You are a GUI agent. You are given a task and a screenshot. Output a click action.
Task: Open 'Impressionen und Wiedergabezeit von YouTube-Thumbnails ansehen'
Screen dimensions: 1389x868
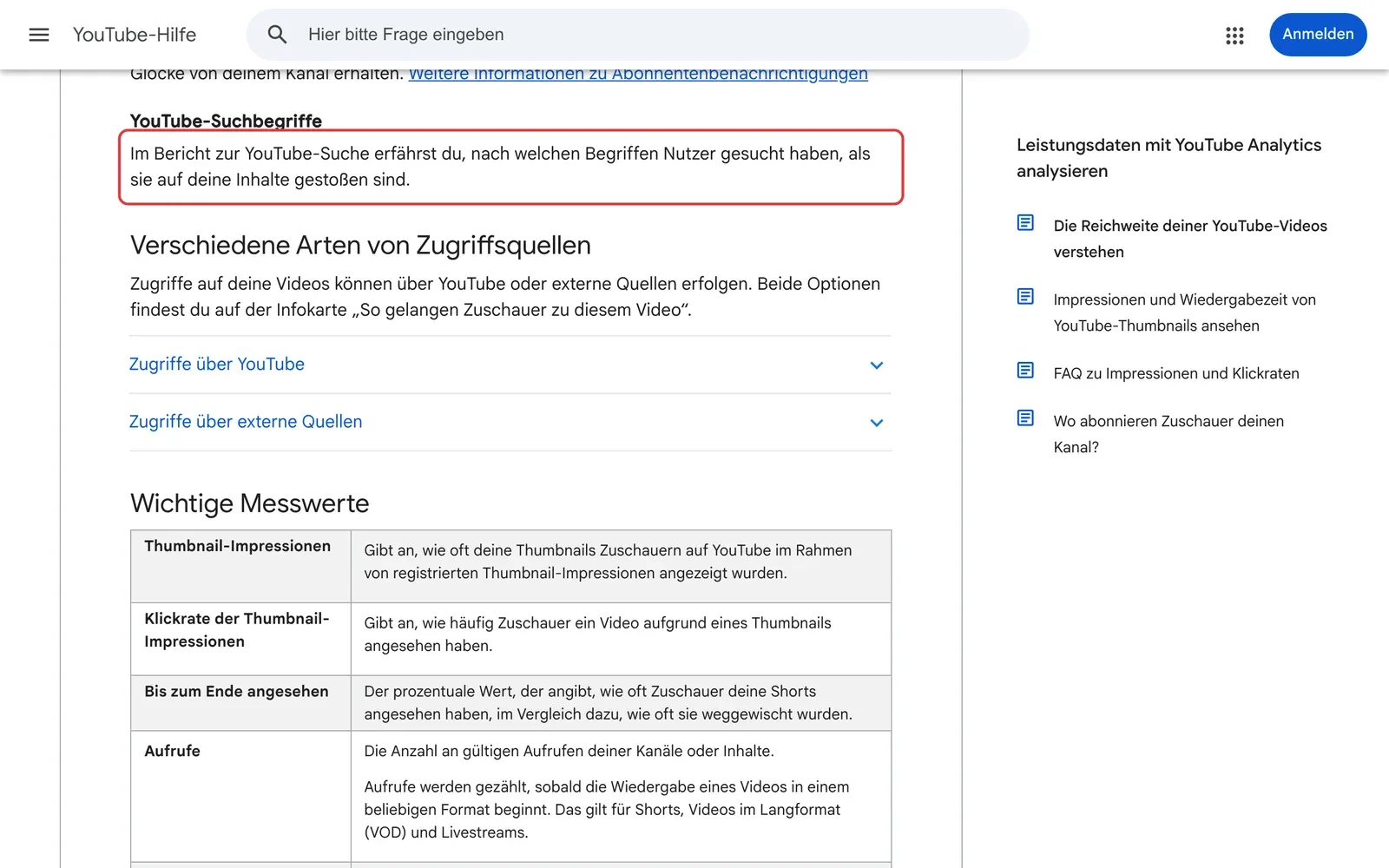coord(1184,312)
